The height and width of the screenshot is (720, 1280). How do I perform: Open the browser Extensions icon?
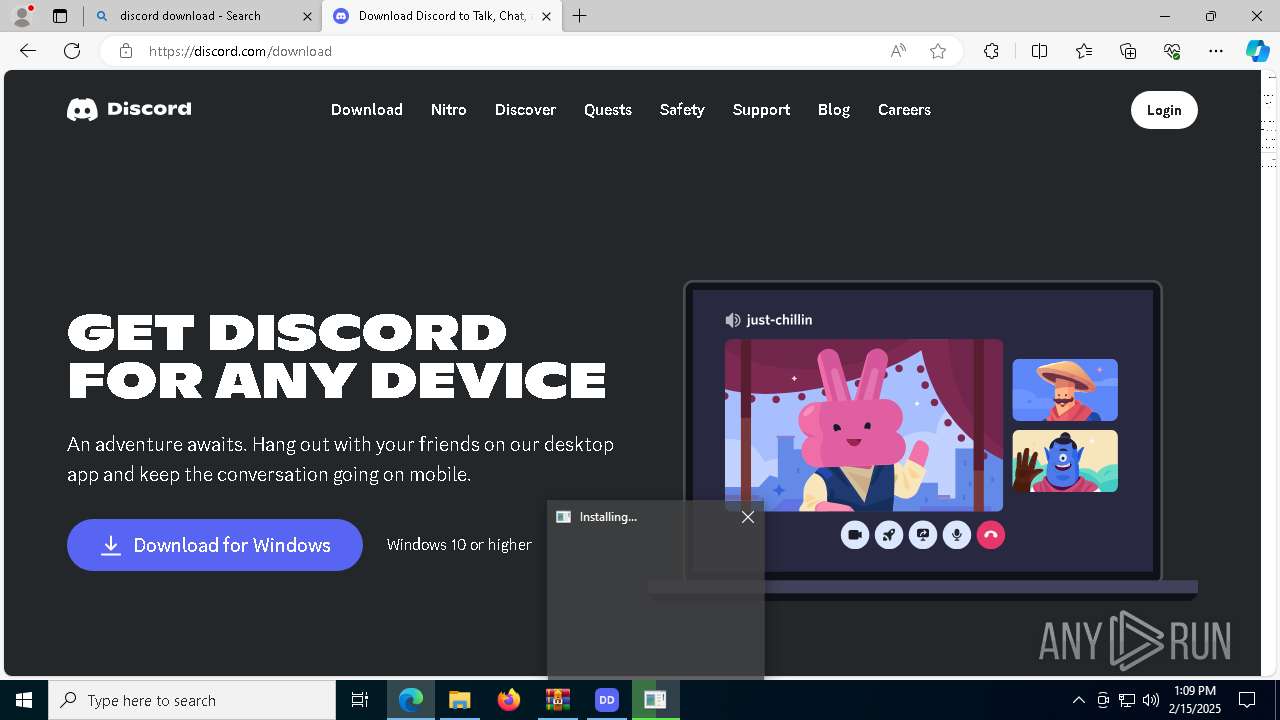[x=991, y=51]
